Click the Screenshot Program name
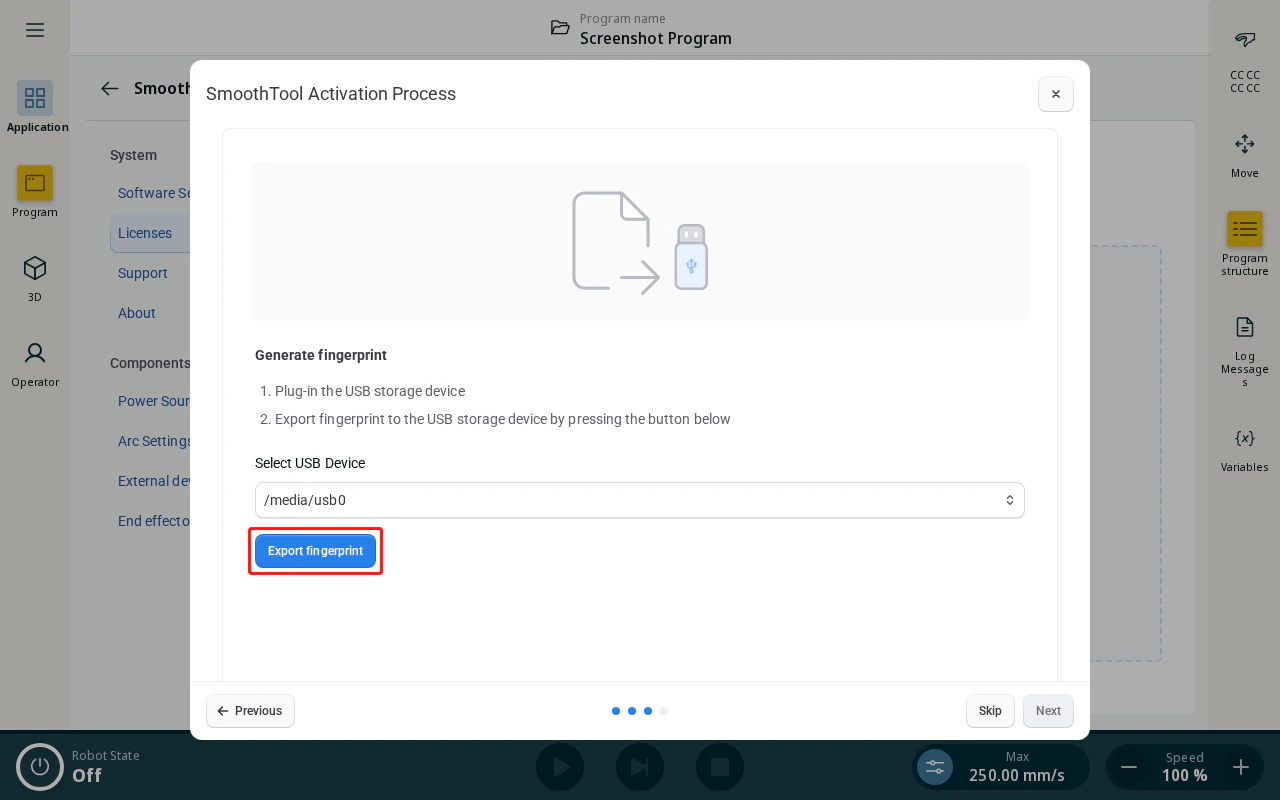Image resolution: width=1280 pixels, height=800 pixels. coord(656,38)
